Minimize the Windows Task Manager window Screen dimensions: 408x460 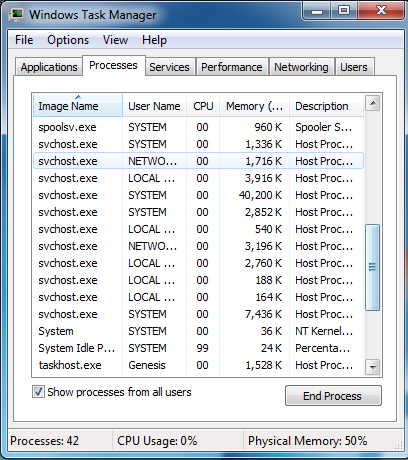316,12
